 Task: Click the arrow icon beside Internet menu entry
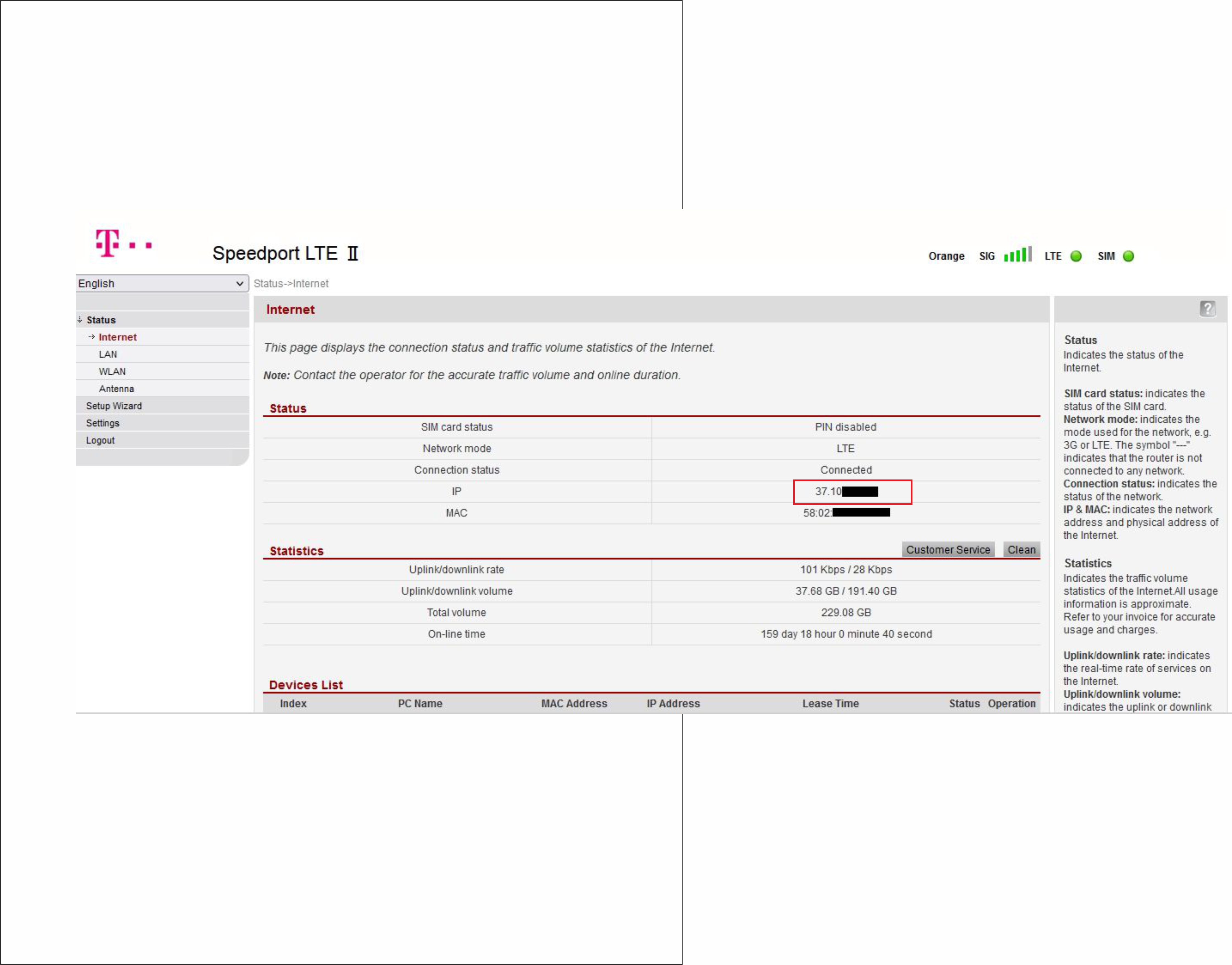pyautogui.click(x=91, y=336)
